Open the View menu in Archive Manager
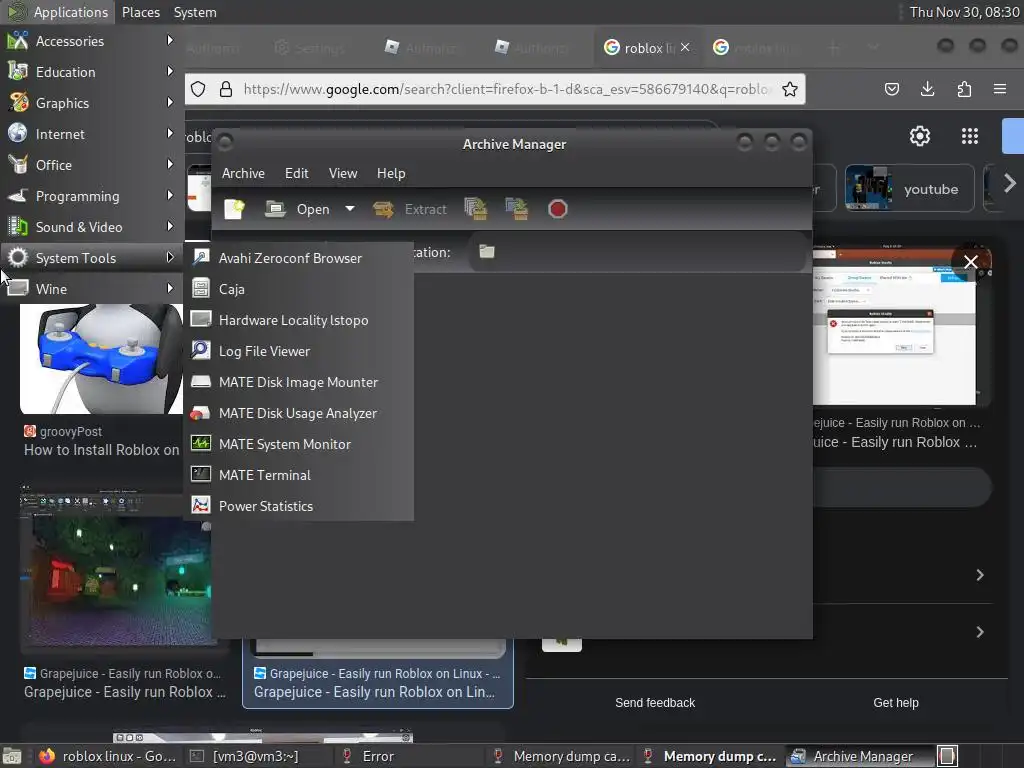This screenshot has height=768, width=1024. pos(343,173)
